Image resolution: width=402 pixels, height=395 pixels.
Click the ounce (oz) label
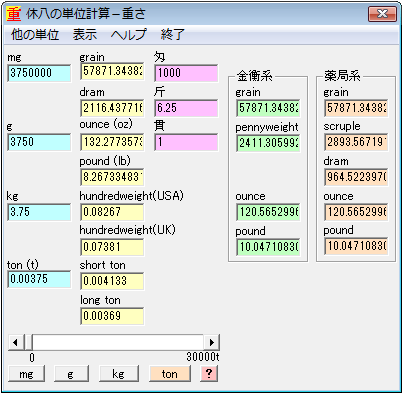point(106,124)
